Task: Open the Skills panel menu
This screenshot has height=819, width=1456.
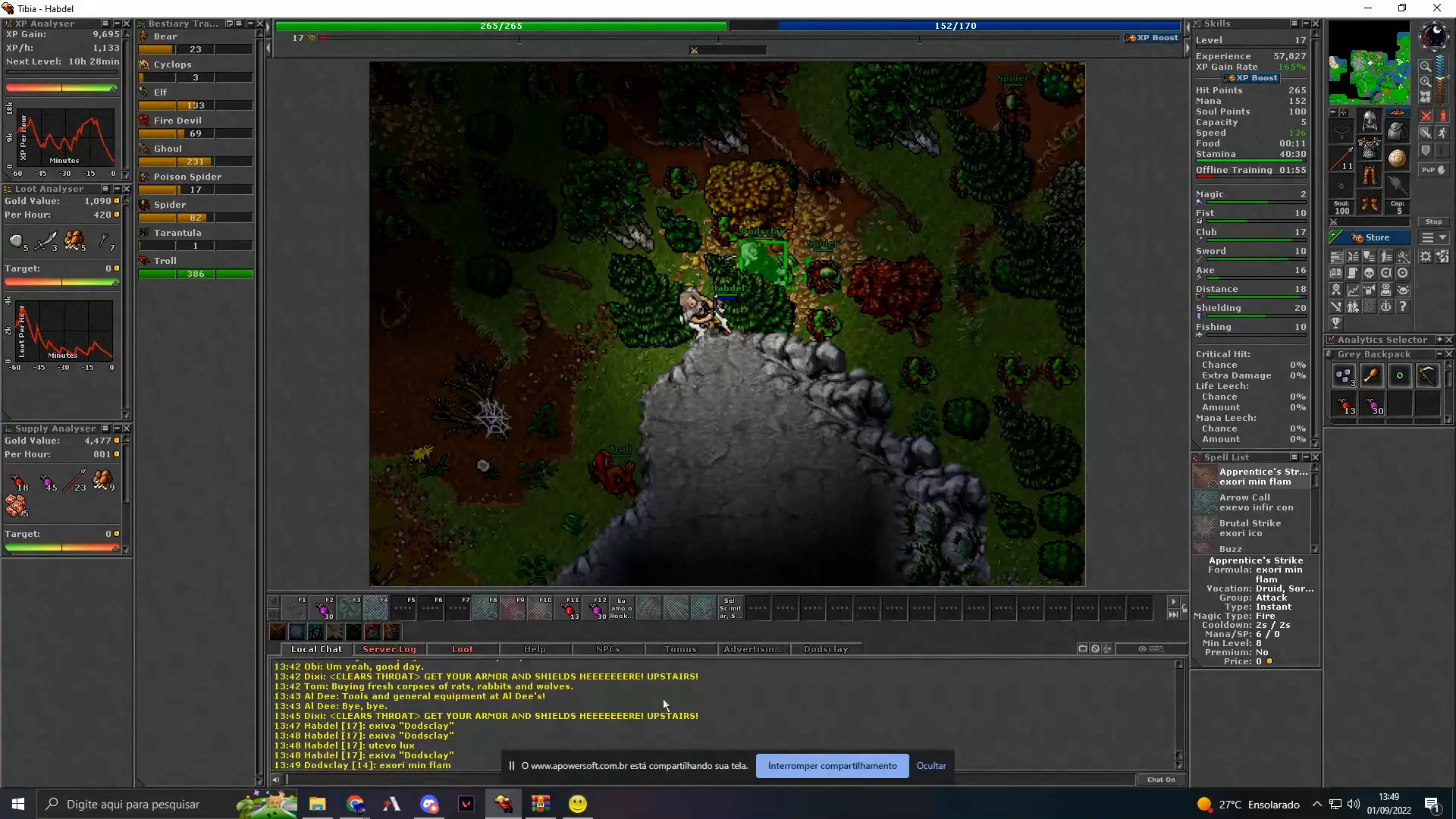Action: point(1294,24)
